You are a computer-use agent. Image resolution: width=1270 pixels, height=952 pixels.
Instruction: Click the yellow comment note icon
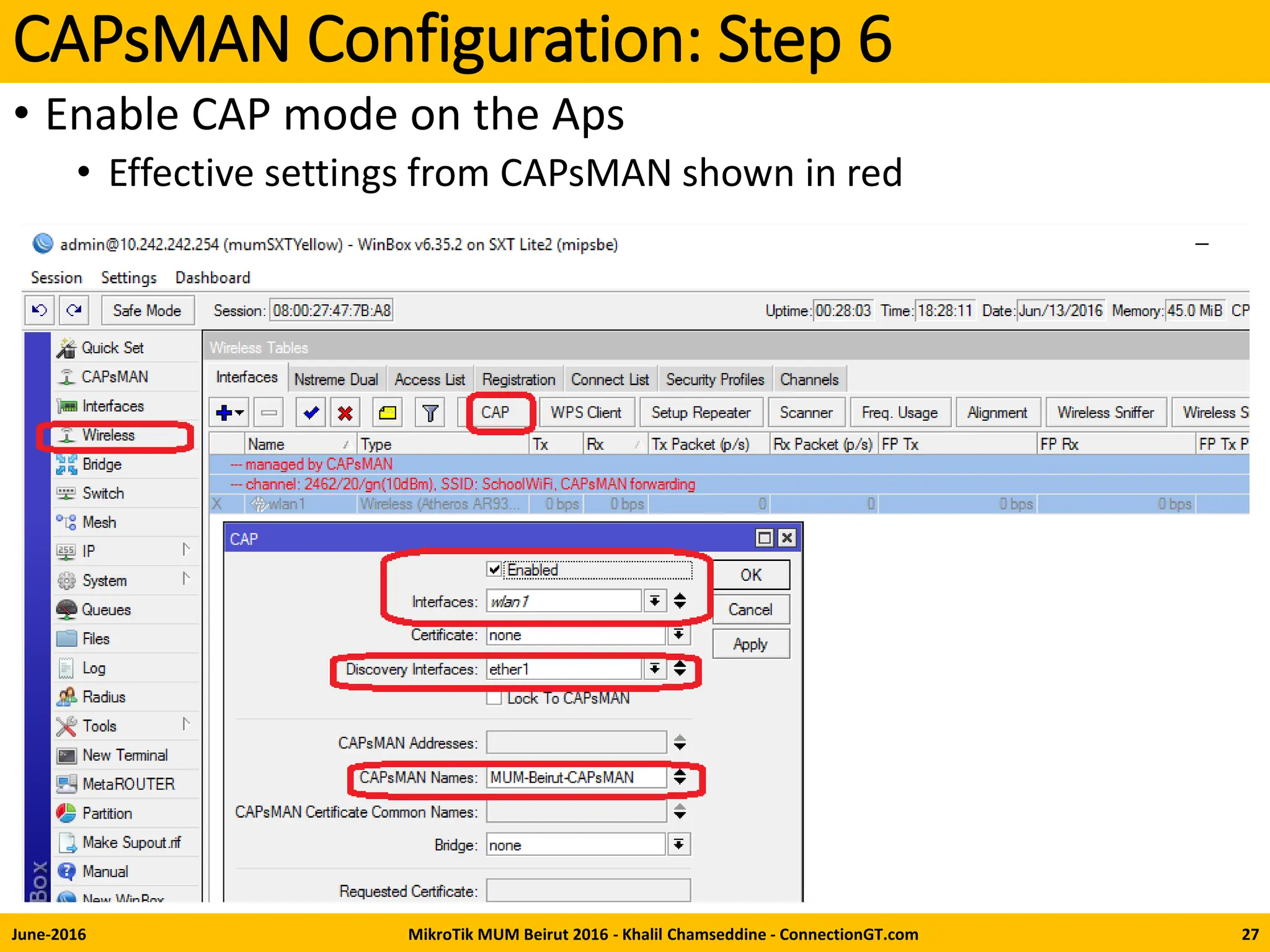pos(388,413)
